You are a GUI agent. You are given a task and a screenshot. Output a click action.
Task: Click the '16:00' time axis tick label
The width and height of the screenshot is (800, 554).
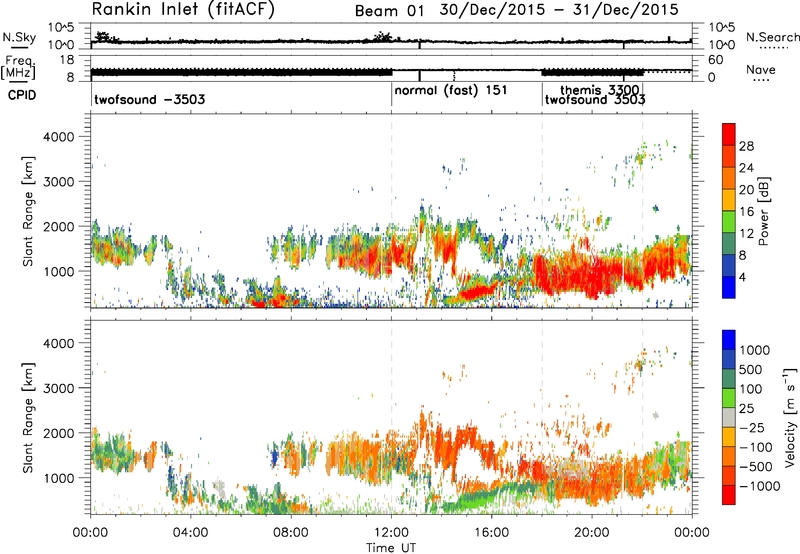pos(491,533)
